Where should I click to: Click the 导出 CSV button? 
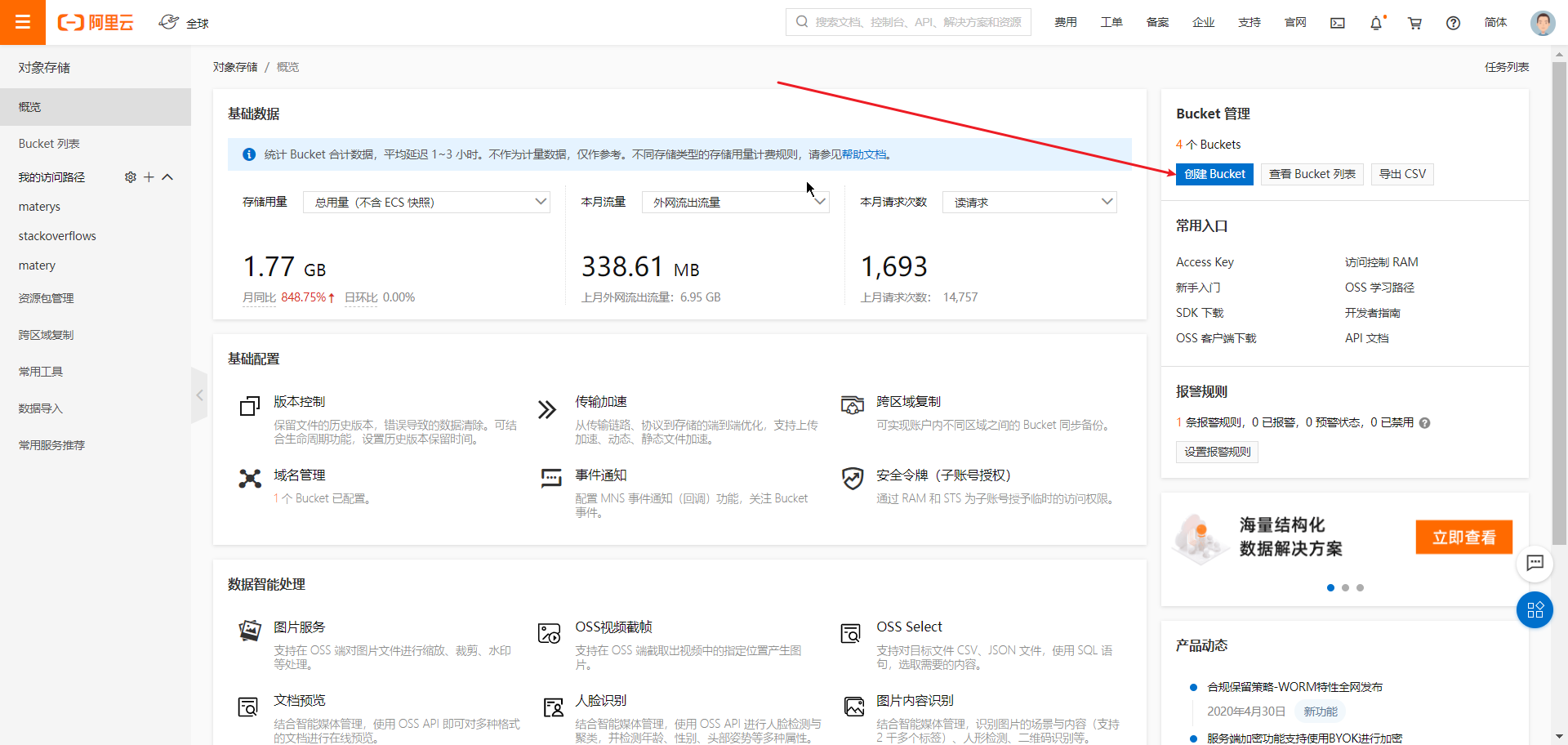coord(1402,174)
